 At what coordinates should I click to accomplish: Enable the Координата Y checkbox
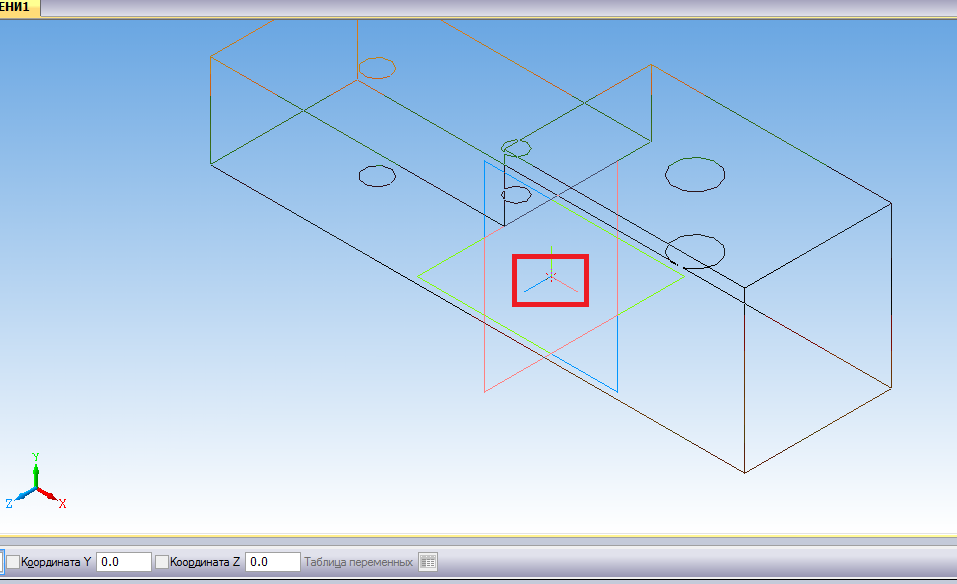pyautogui.click(x=13, y=562)
